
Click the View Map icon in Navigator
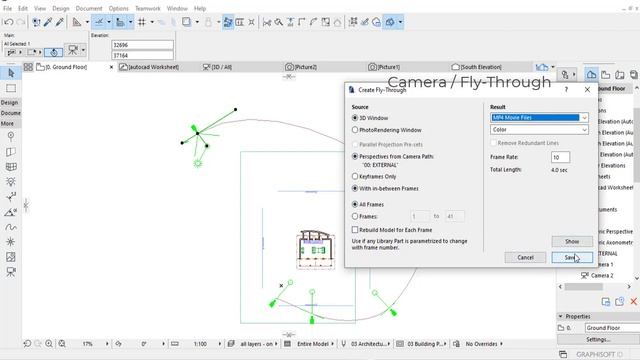[606, 74]
